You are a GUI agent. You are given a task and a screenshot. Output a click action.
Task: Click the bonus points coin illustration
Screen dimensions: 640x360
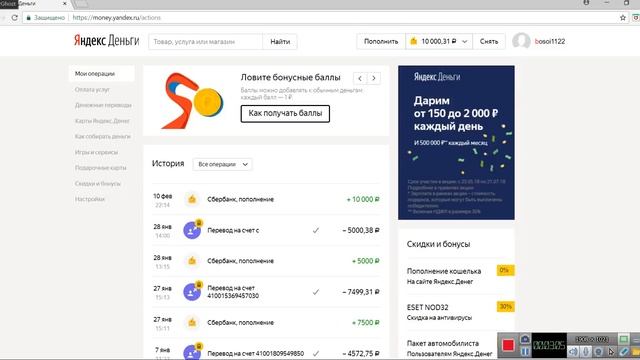(192, 101)
